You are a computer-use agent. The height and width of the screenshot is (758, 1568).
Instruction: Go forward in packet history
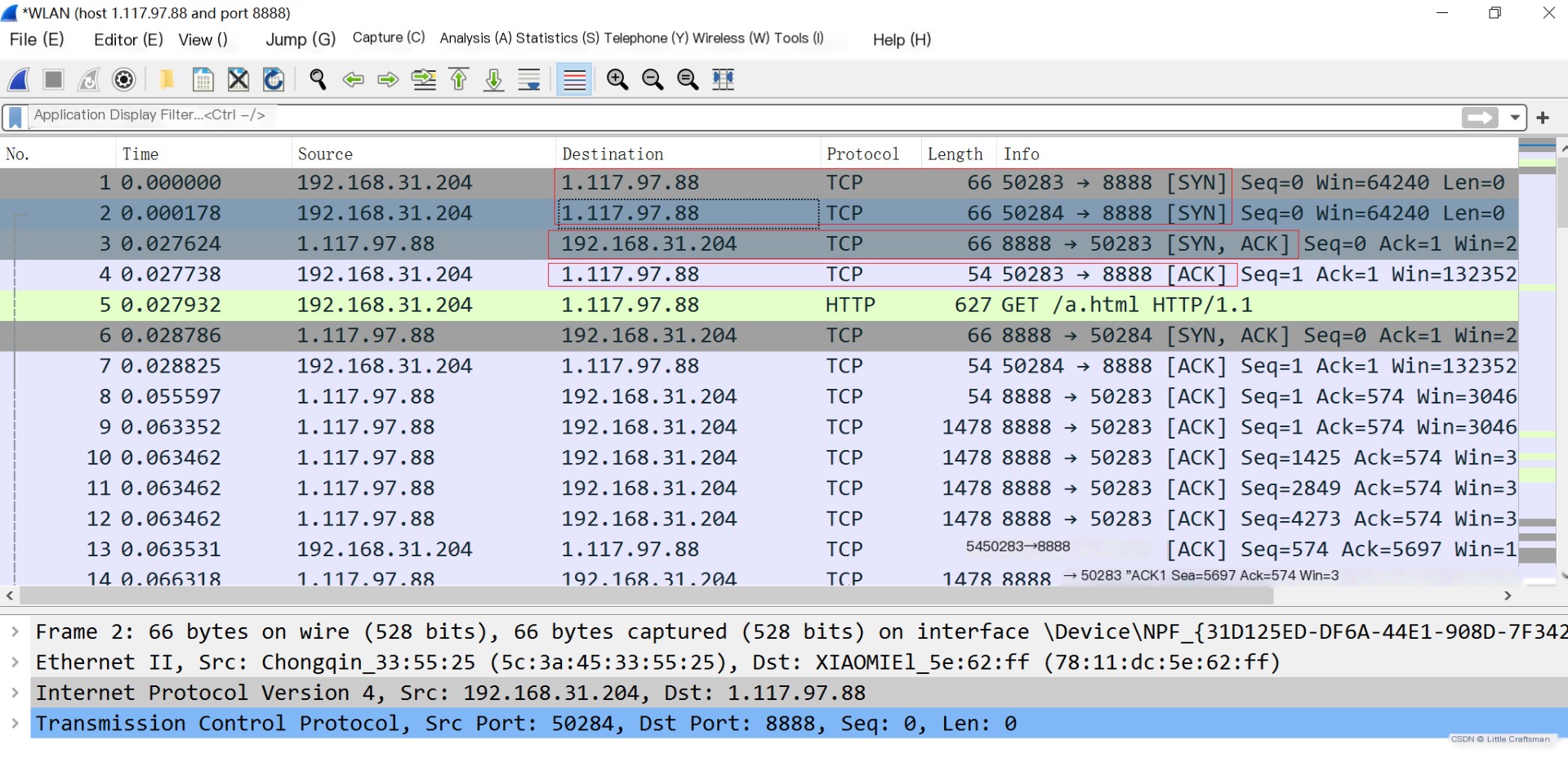388,79
